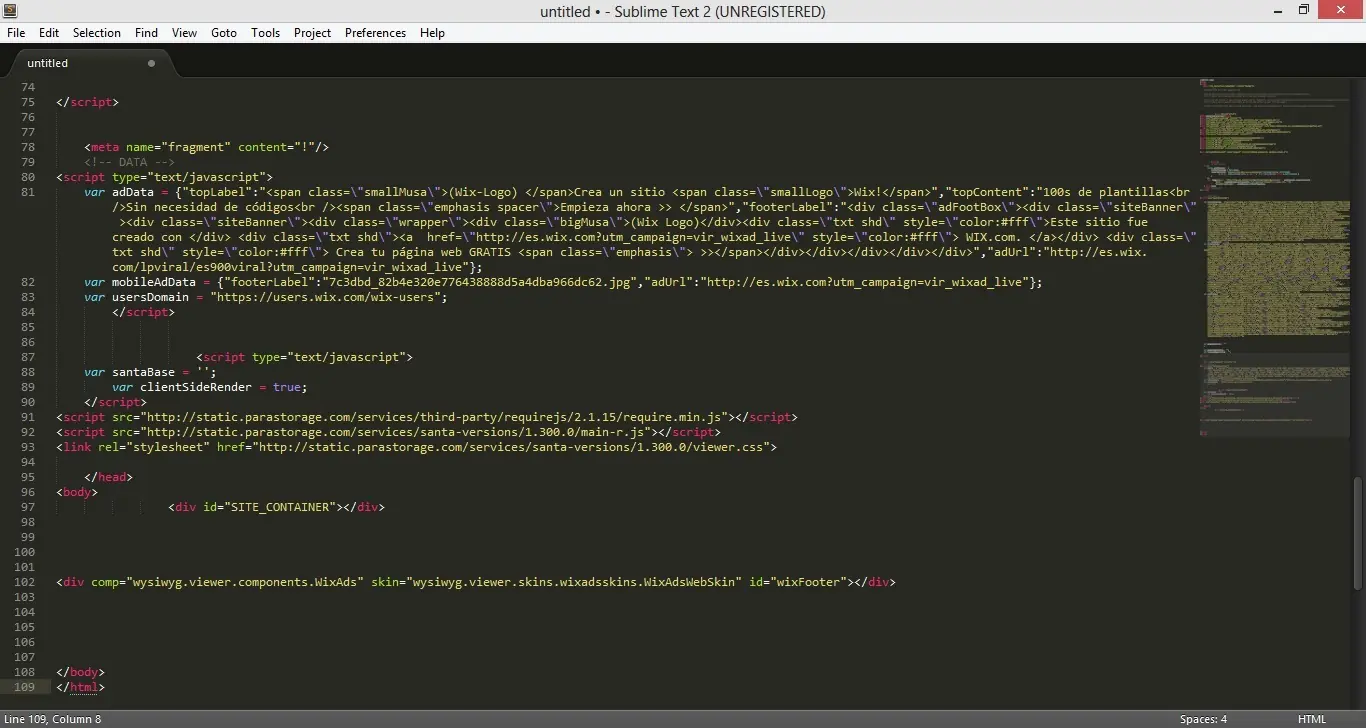The width and height of the screenshot is (1366, 728).
Task: Click the 'true' value on line 89
Action: point(287,387)
